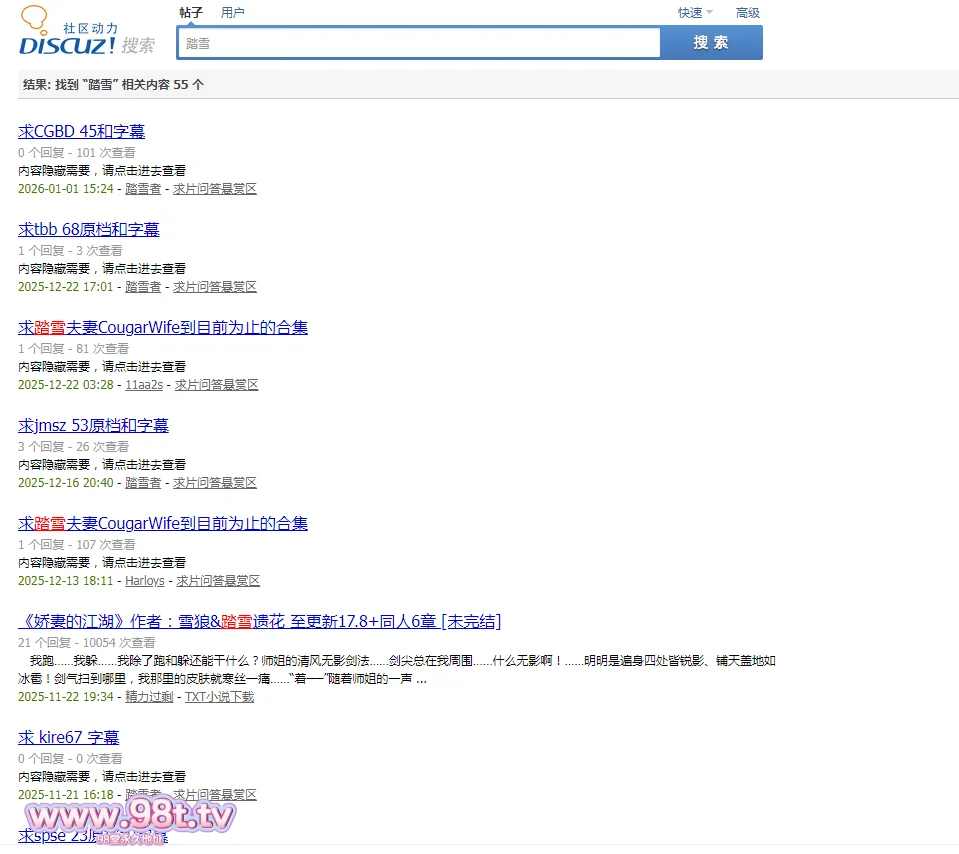
Task: Select the 帖子 search tab
Action: (x=190, y=13)
